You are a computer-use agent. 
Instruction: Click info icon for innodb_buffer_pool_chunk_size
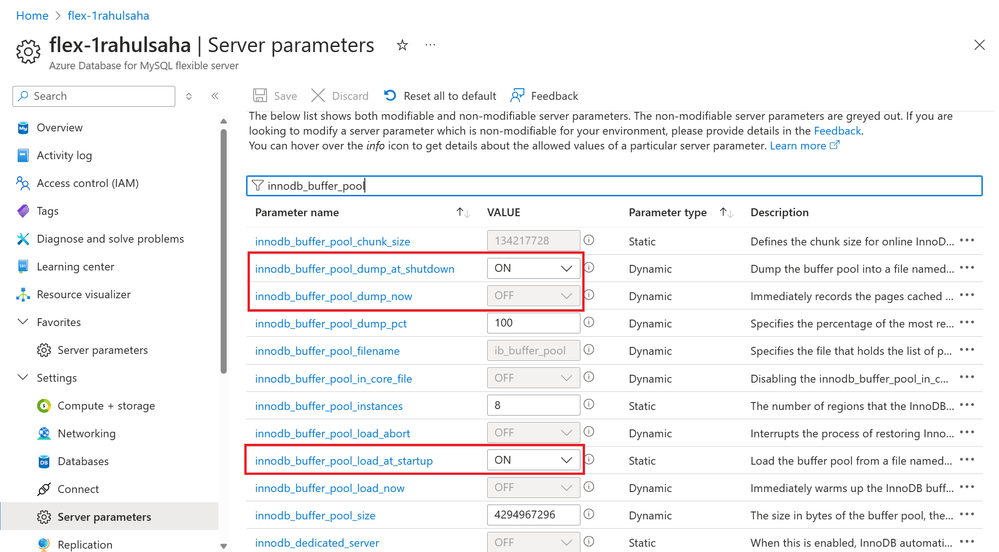pyautogui.click(x=589, y=240)
